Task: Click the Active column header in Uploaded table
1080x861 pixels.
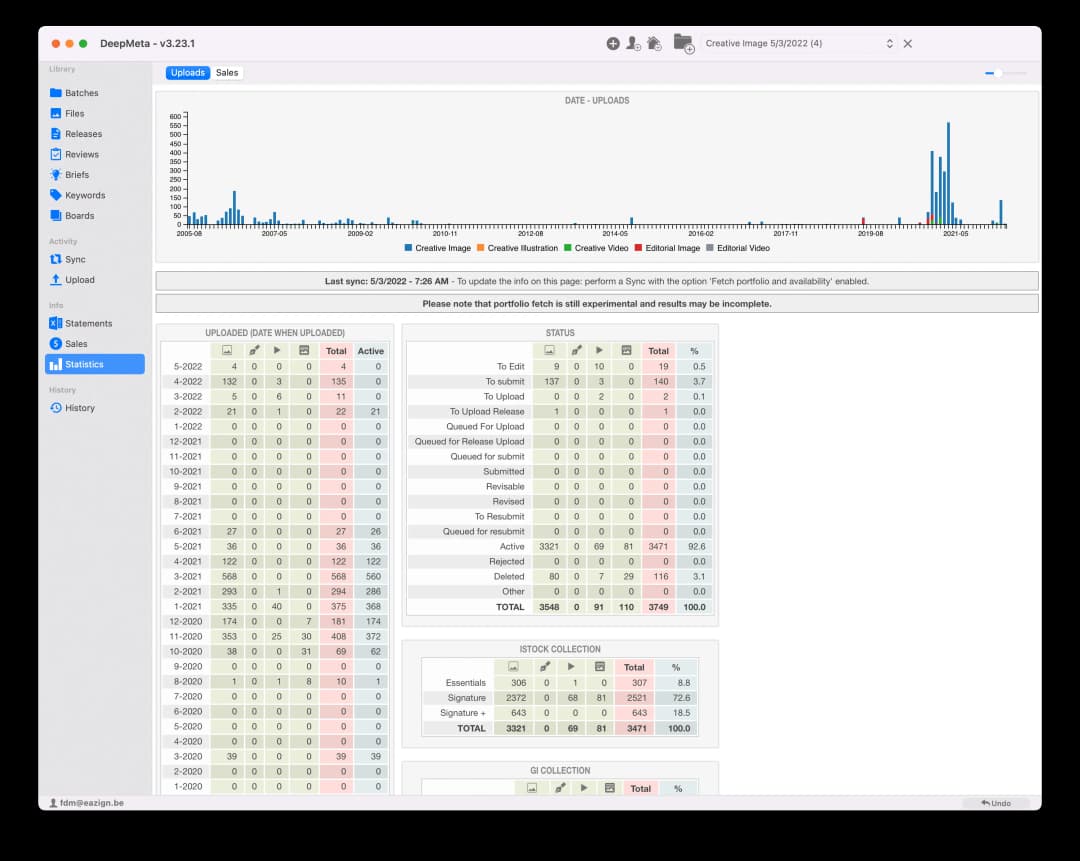Action: tap(371, 351)
